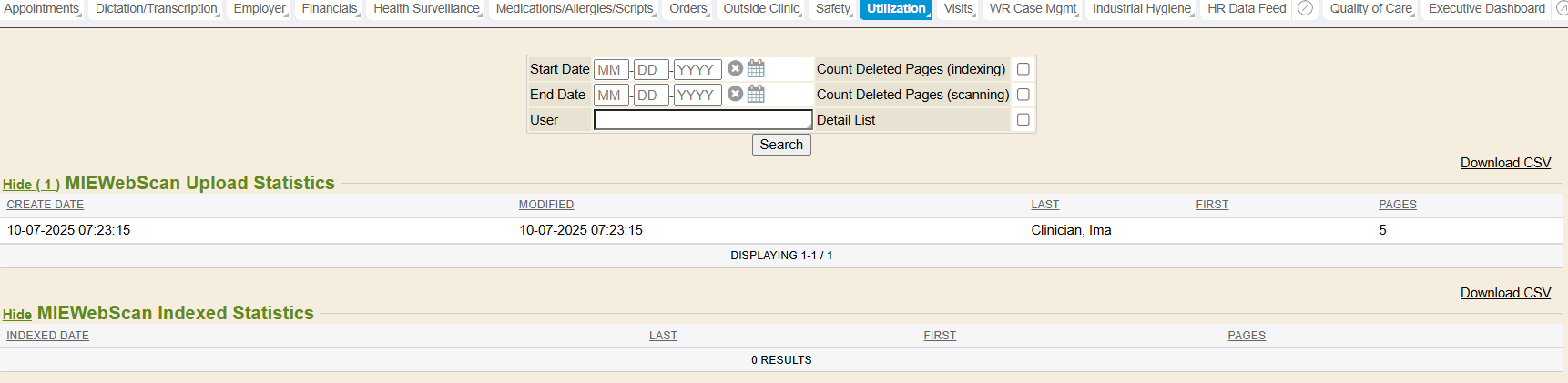
Task: Clear the End Date using X icon
Action: tap(735, 94)
